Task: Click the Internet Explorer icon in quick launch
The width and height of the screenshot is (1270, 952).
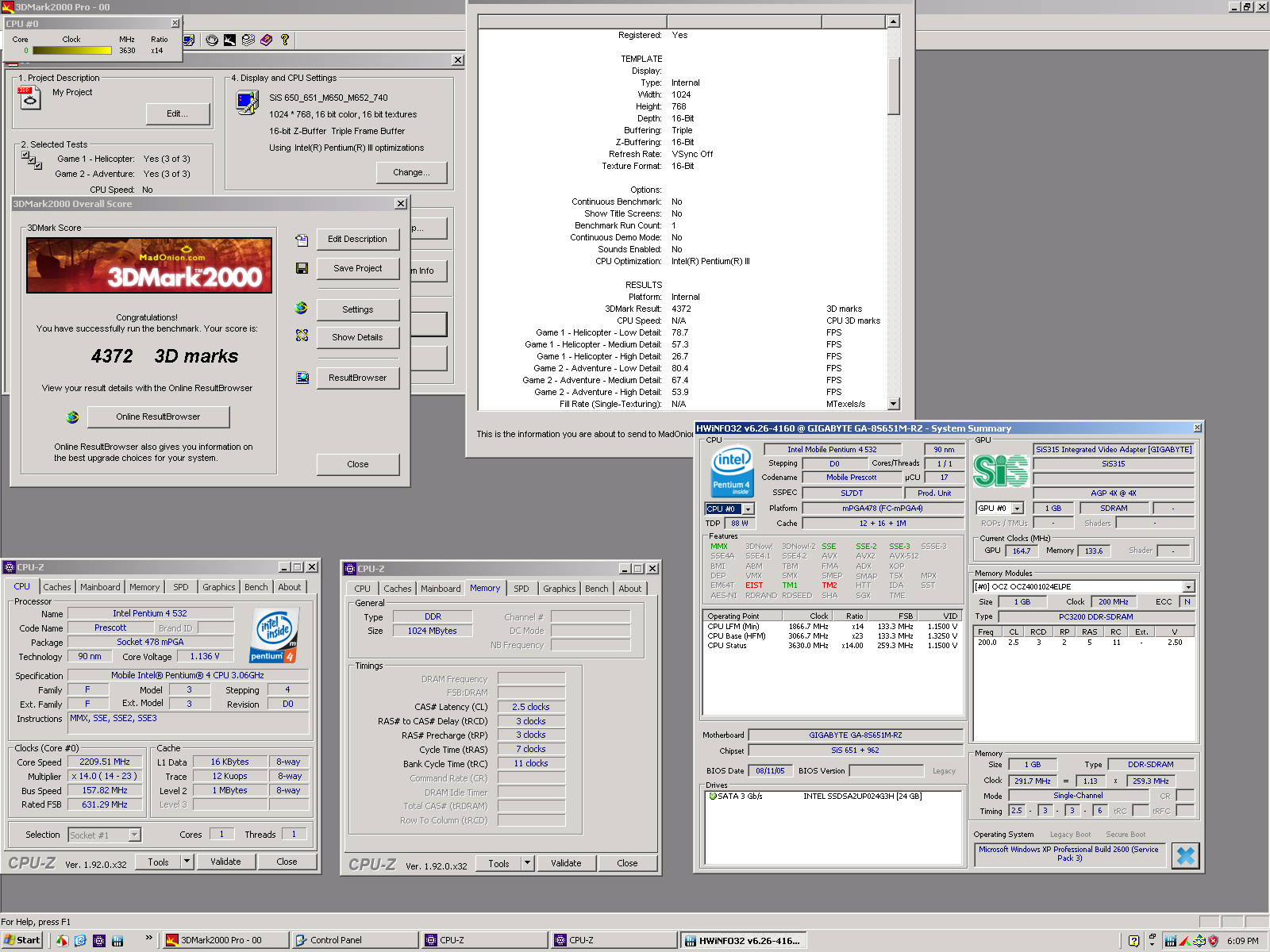Action: [80, 941]
